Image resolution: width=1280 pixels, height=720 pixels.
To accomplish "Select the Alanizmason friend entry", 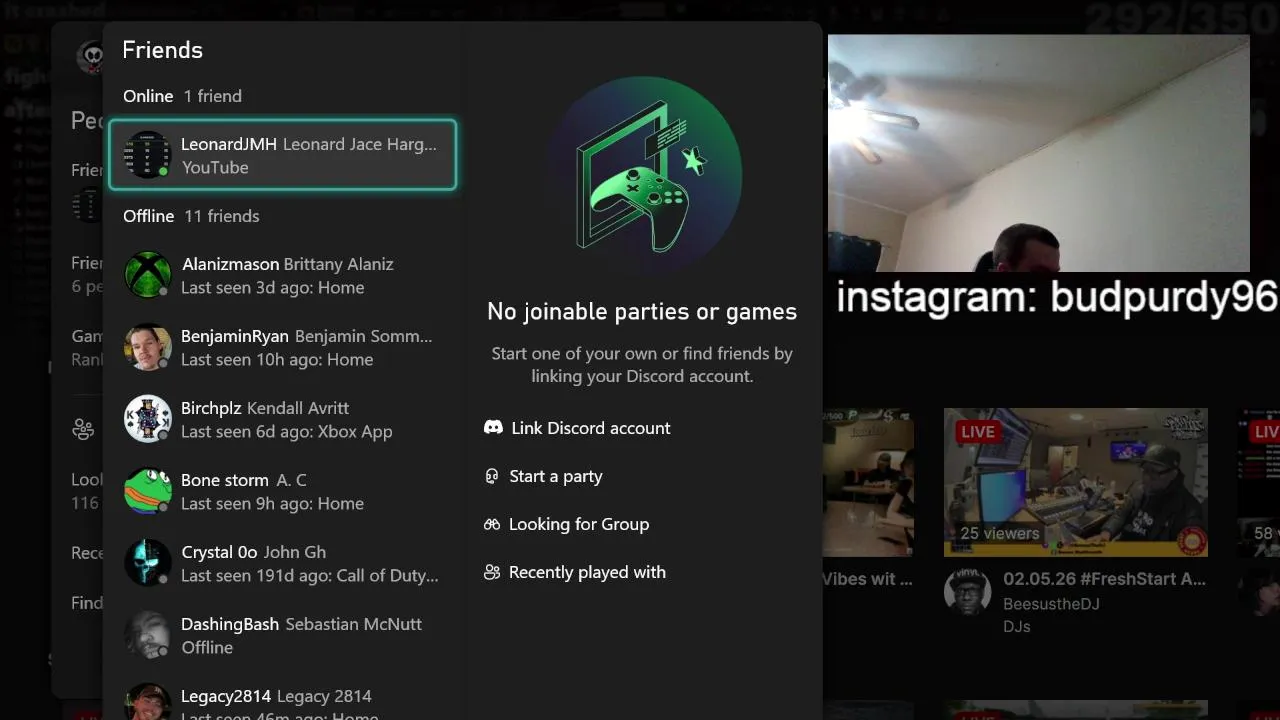I will pos(282,275).
